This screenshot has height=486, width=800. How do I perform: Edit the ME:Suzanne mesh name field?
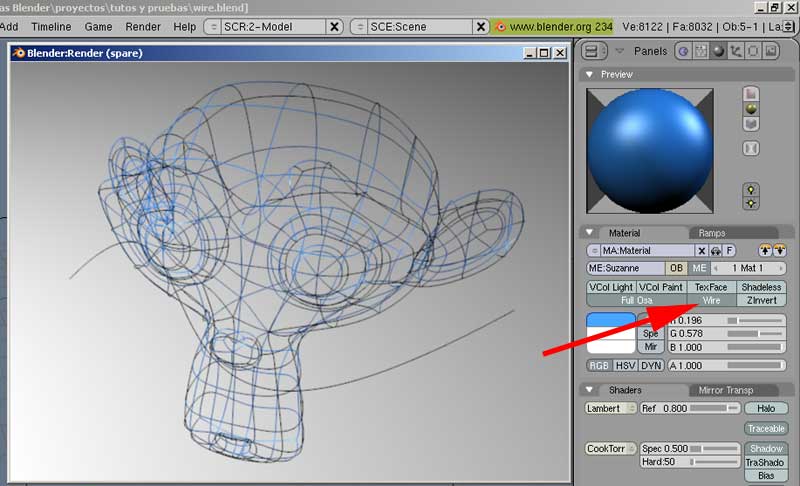click(x=626, y=268)
